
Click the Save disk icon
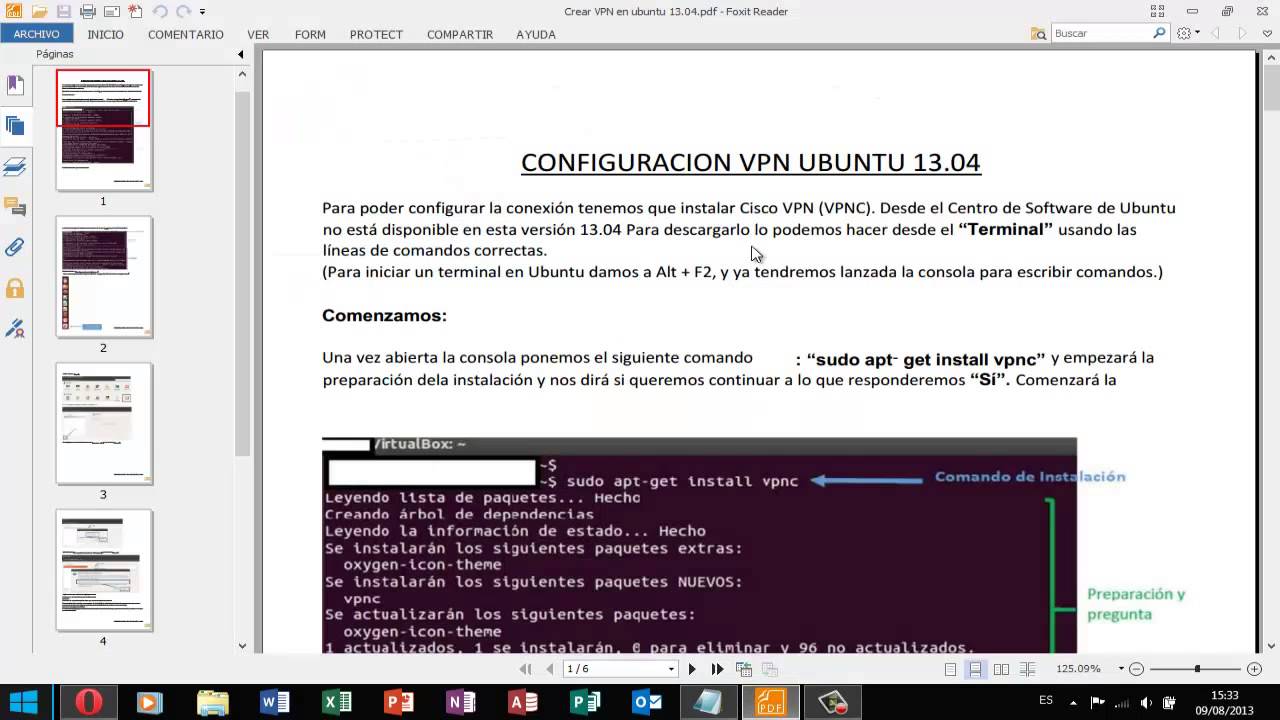coord(63,12)
